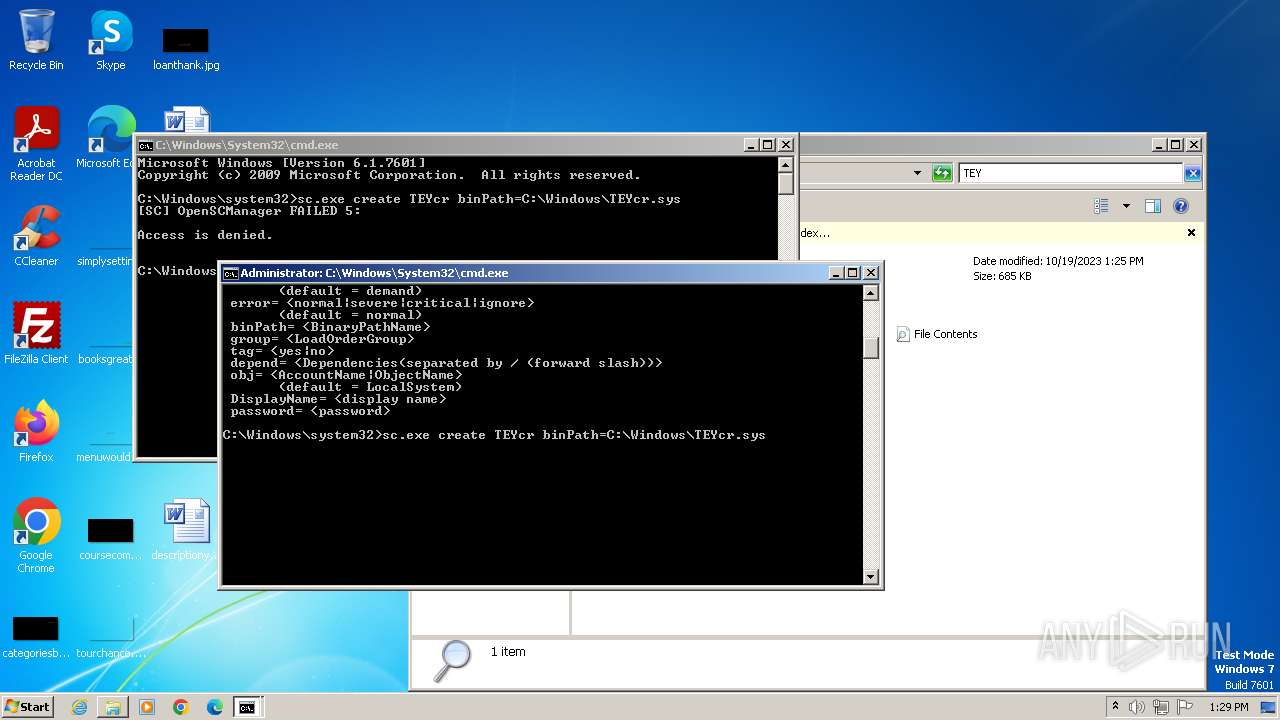The width and height of the screenshot is (1280, 720).
Task: Toggle the Explorer preview pane
Action: [x=1152, y=206]
